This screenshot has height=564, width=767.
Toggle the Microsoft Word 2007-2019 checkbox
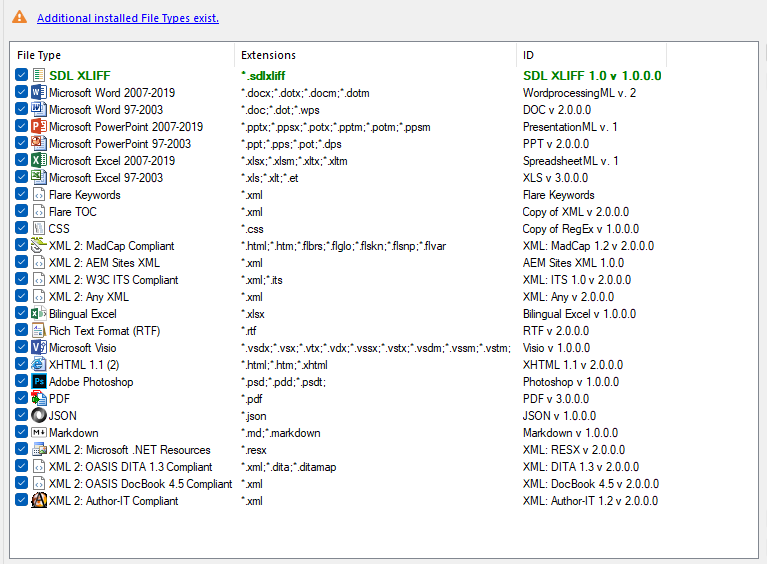pos(21,92)
